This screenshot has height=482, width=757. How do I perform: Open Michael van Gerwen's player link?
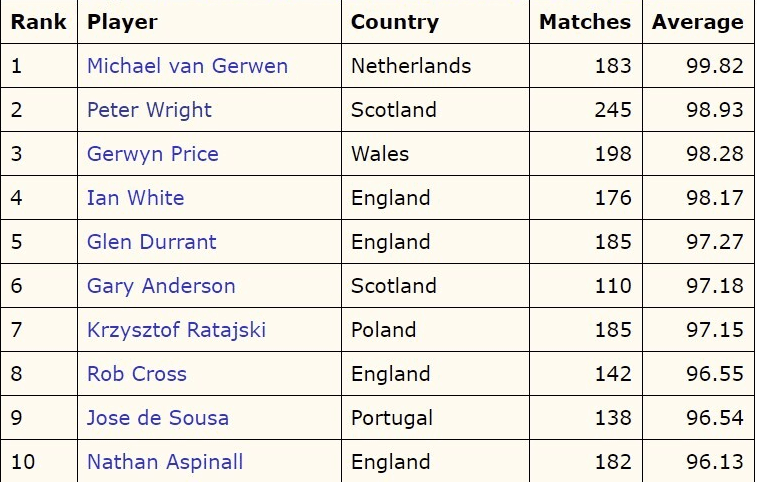tap(187, 66)
